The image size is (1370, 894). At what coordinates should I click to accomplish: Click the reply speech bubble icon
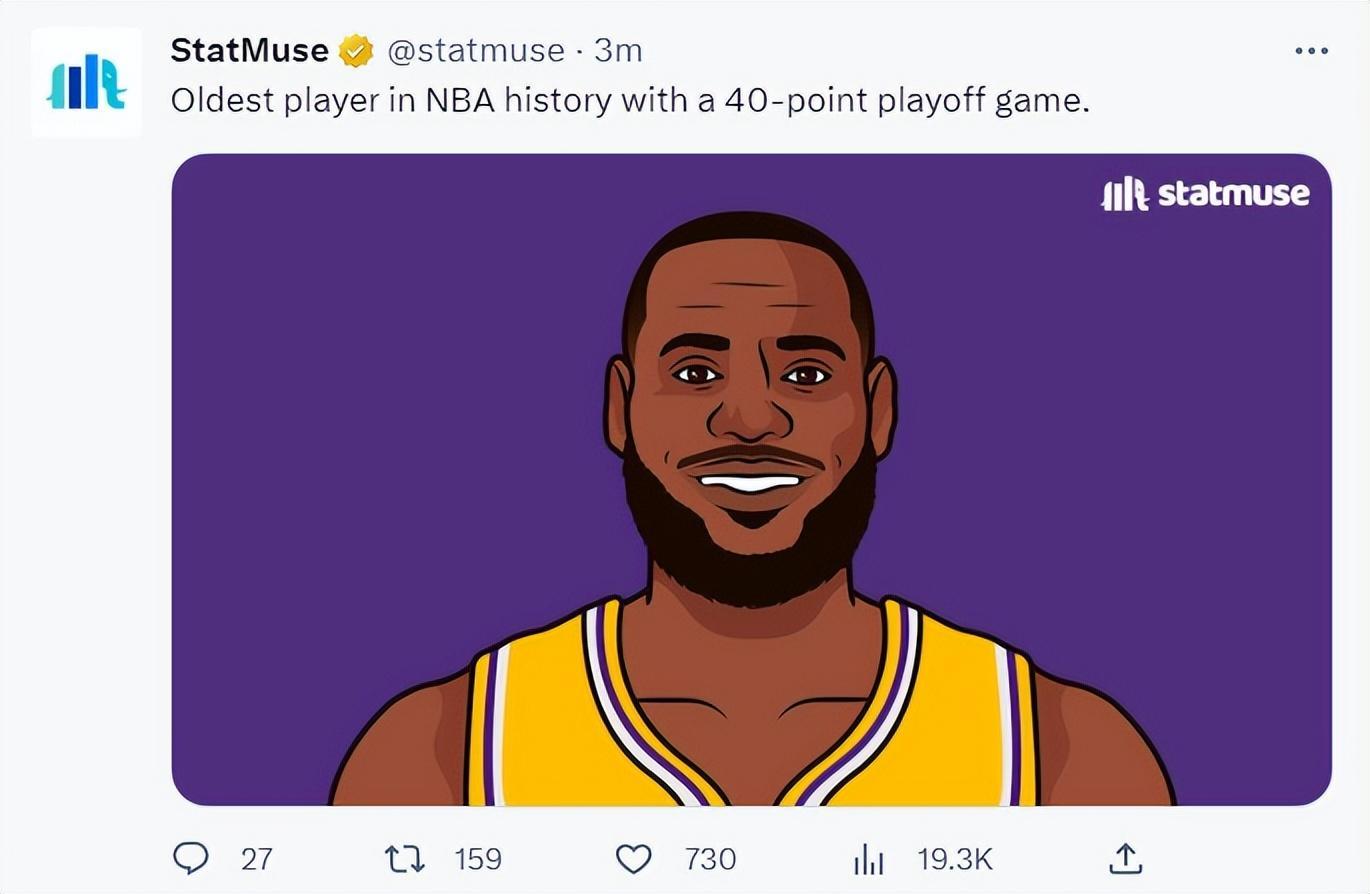point(191,858)
